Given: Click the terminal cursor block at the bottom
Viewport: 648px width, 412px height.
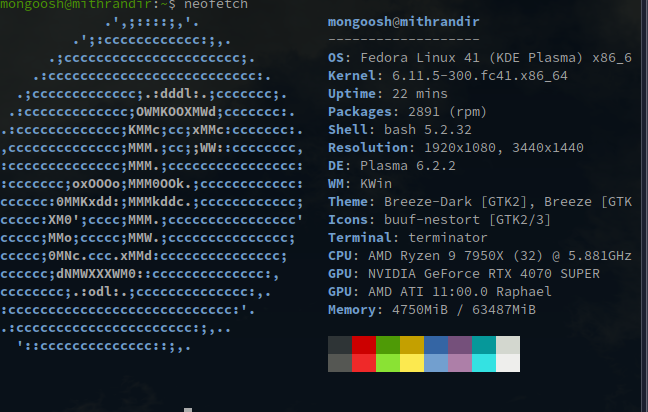Looking at the screenshot, I should click(188, 410).
